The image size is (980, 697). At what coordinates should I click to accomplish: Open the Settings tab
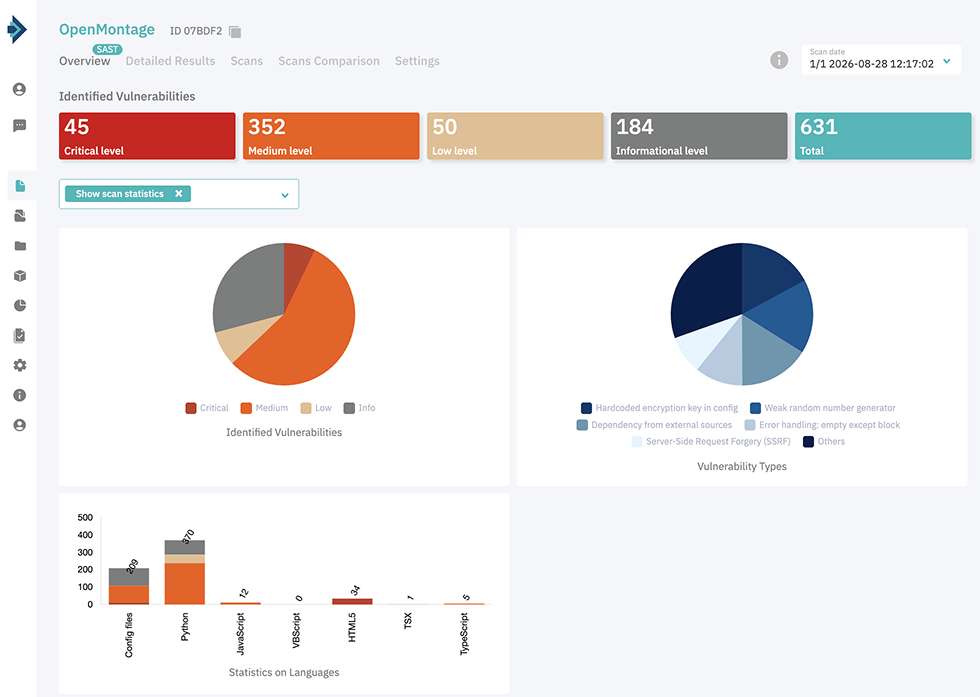[417, 61]
